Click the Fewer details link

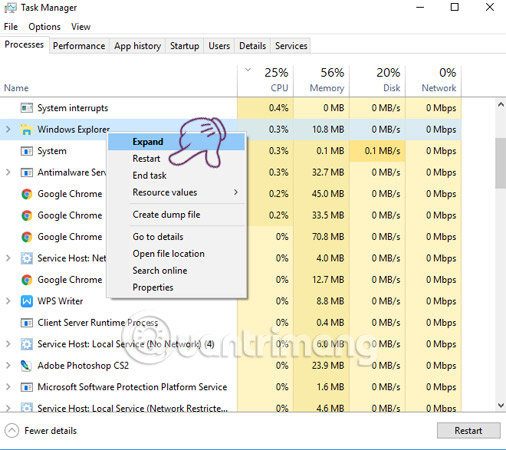click(x=50, y=431)
